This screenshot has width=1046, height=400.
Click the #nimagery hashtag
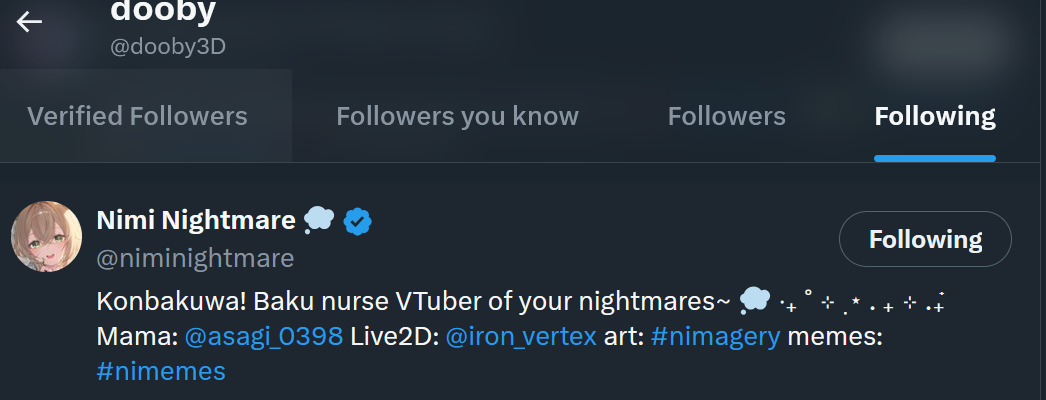(715, 336)
